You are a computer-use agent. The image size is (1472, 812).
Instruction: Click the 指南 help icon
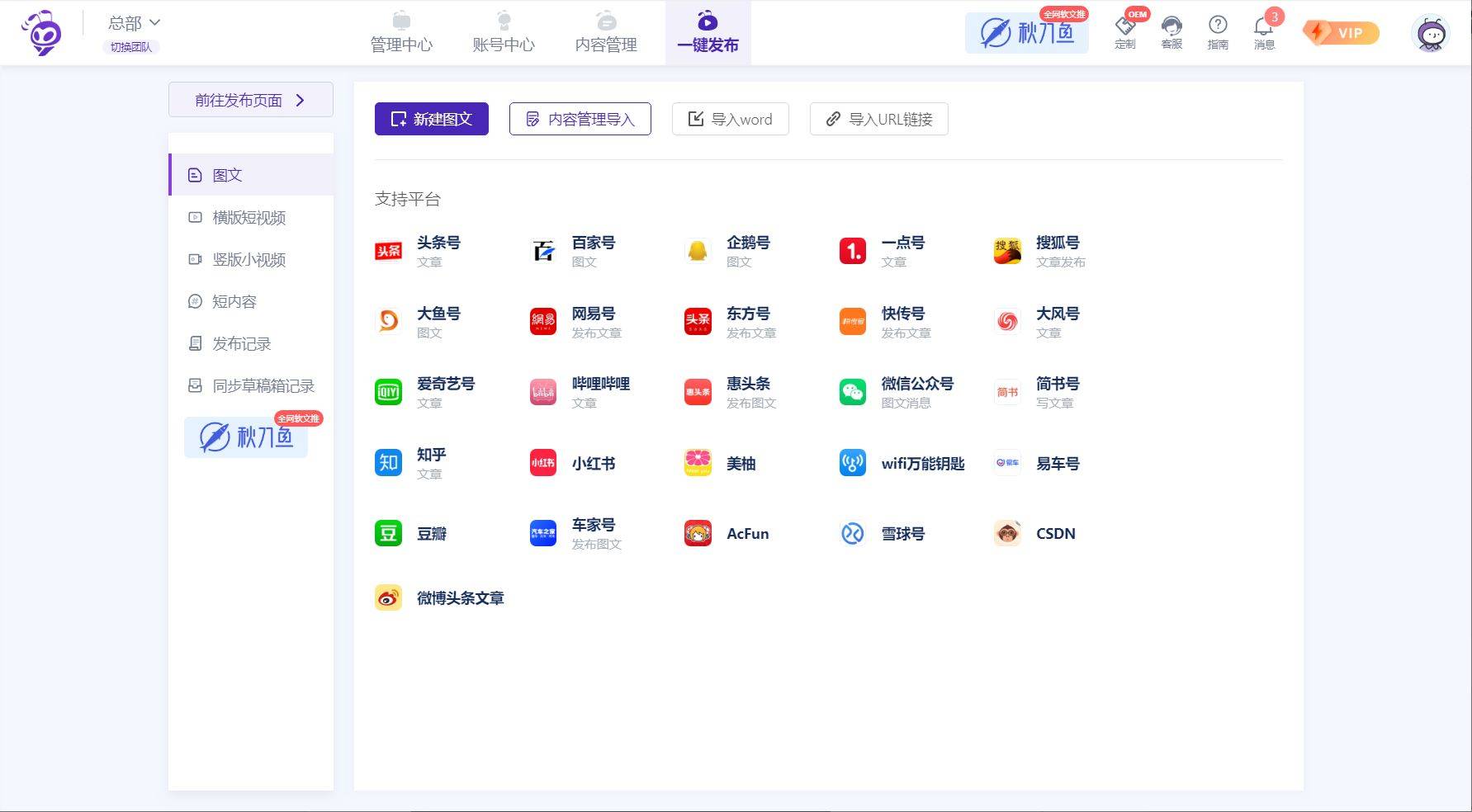1218,26
